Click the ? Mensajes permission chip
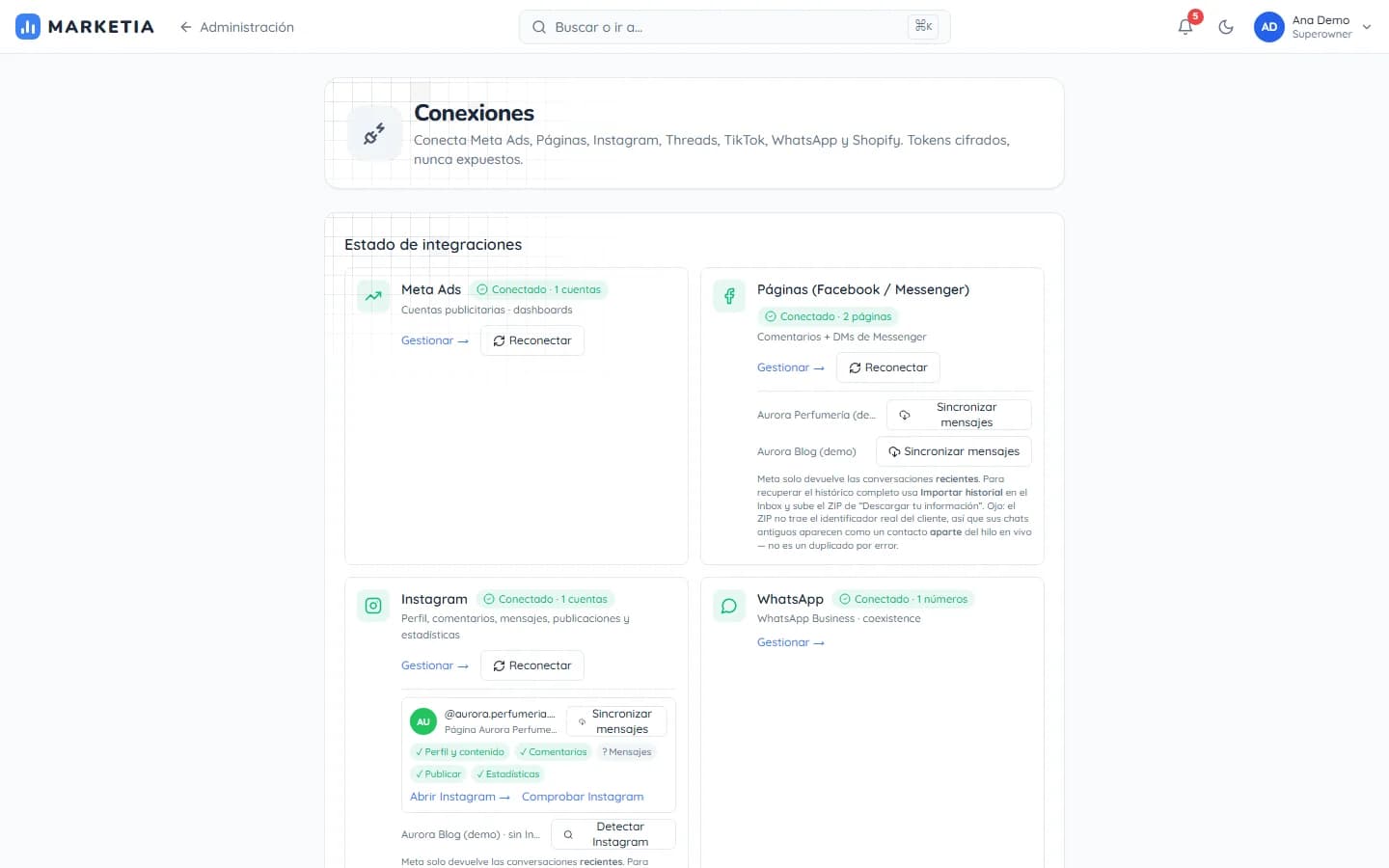Image resolution: width=1389 pixels, height=868 pixels. [627, 752]
